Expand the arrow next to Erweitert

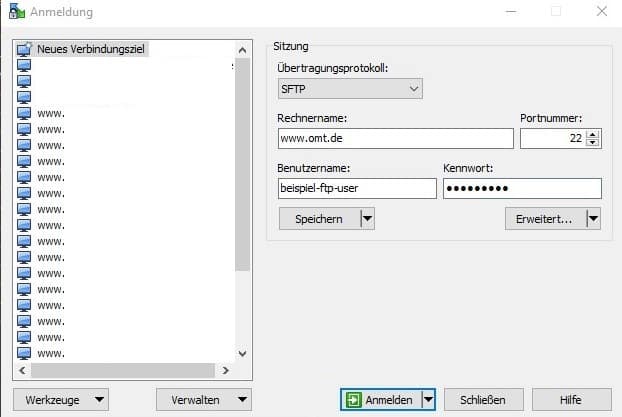[593, 219]
